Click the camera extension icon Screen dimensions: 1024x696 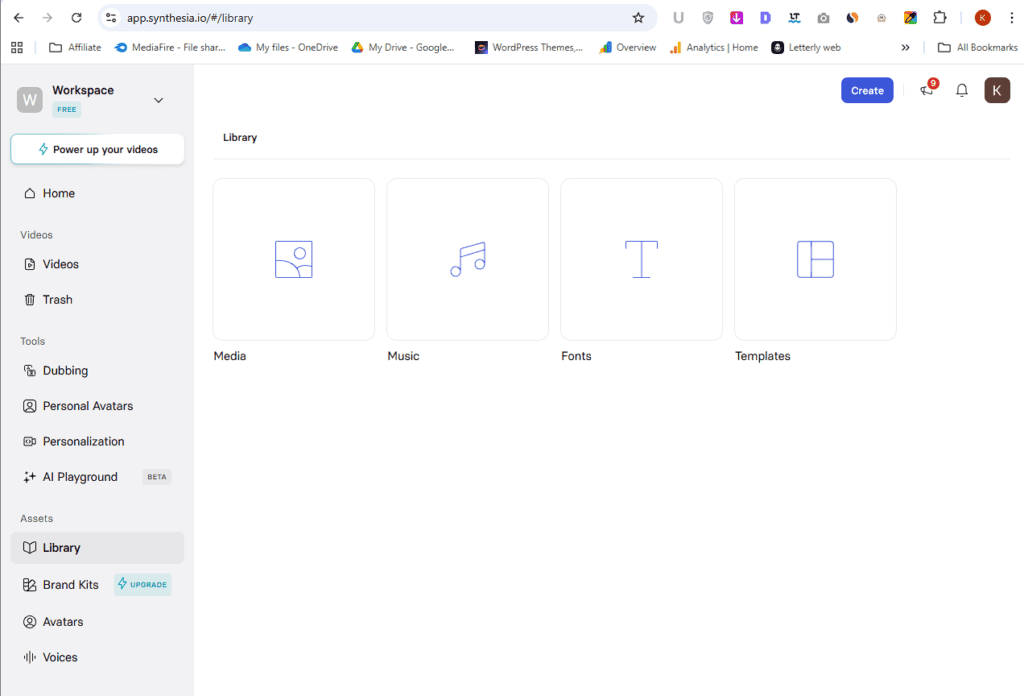coord(824,18)
